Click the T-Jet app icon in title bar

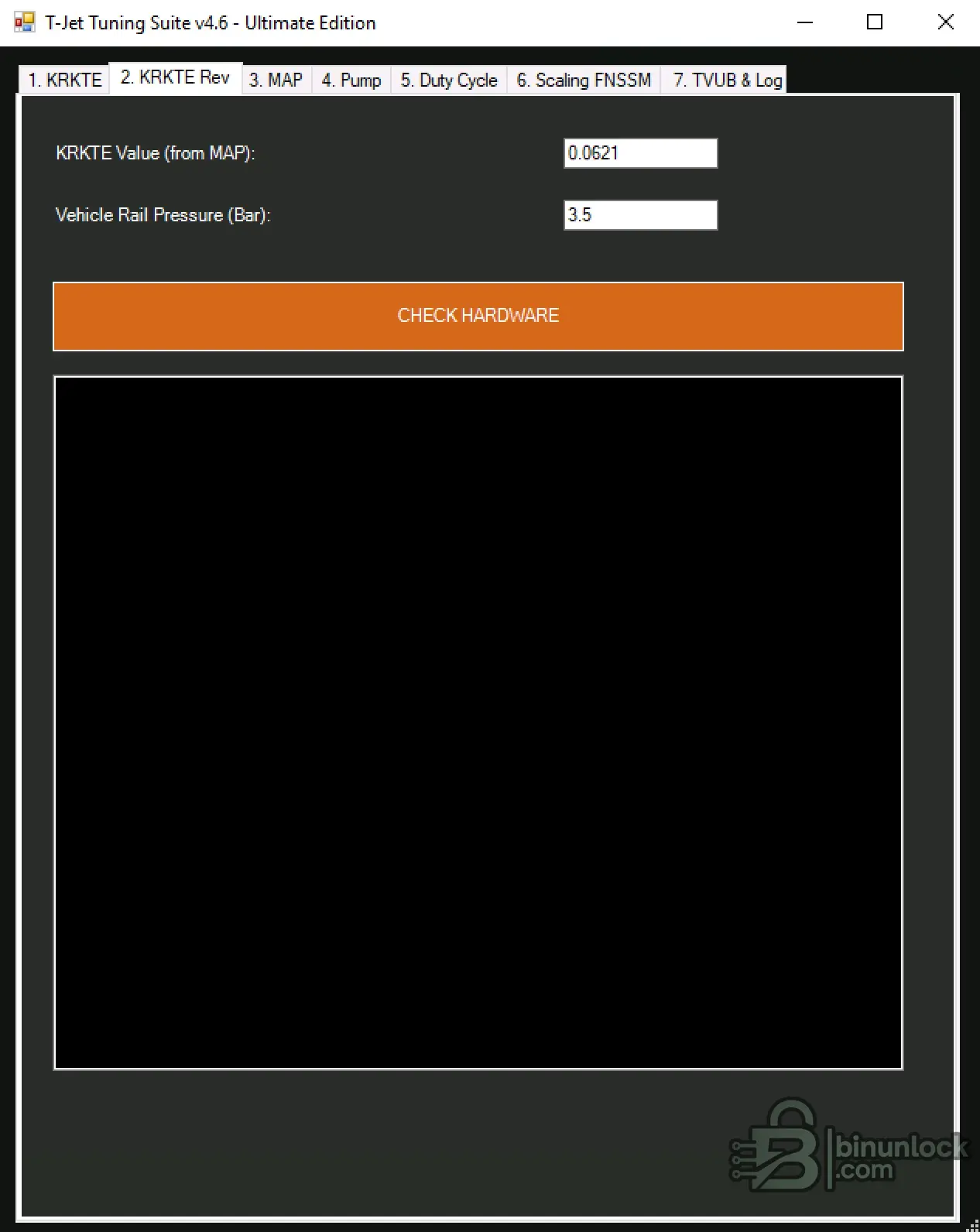(x=24, y=22)
